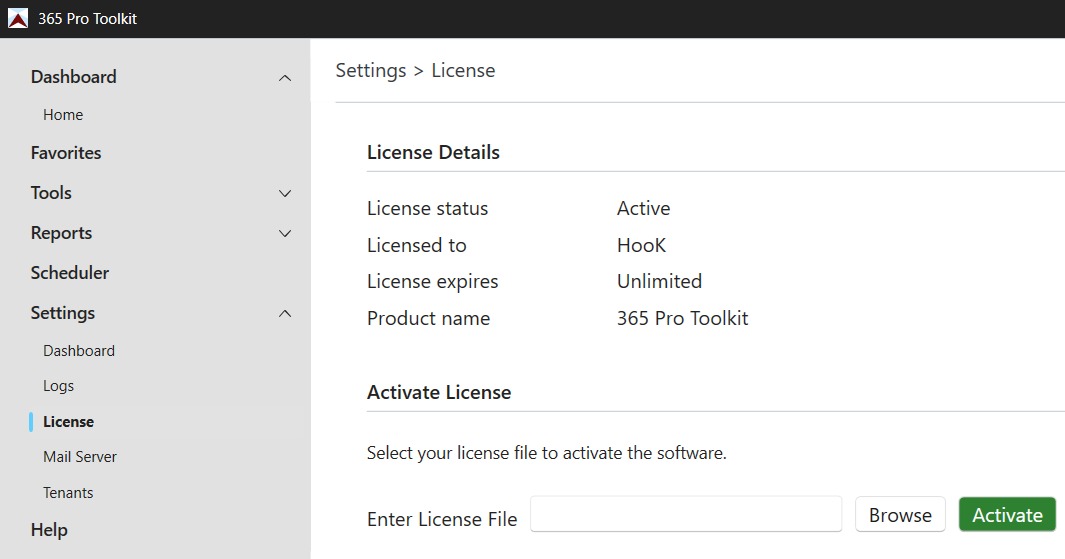Click the green Activate button
The image size is (1065, 559).
pyautogui.click(x=1007, y=515)
